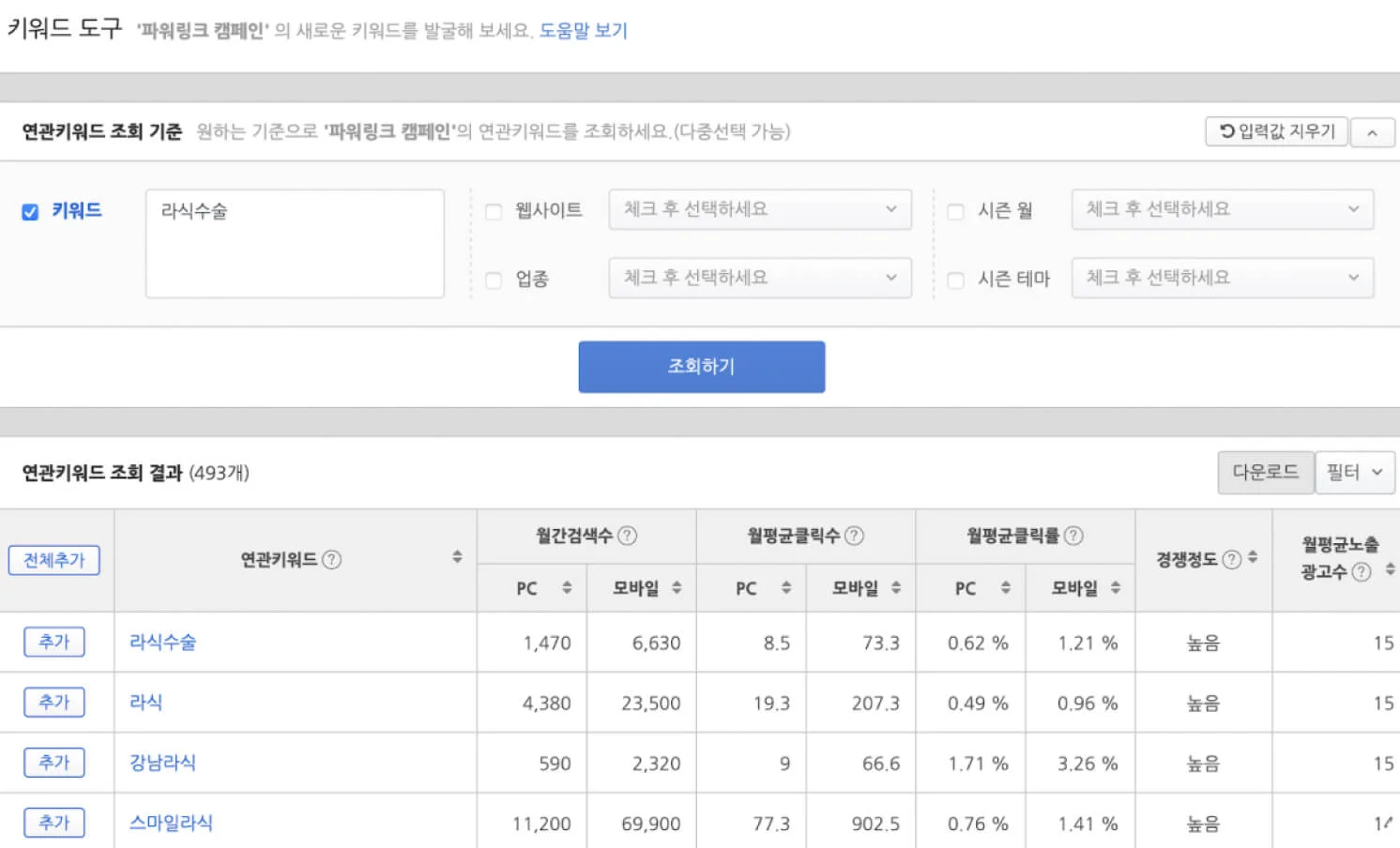Image resolution: width=1400 pixels, height=848 pixels.
Task: Open help icon next to 월평균클릭수
Action: 854,536
